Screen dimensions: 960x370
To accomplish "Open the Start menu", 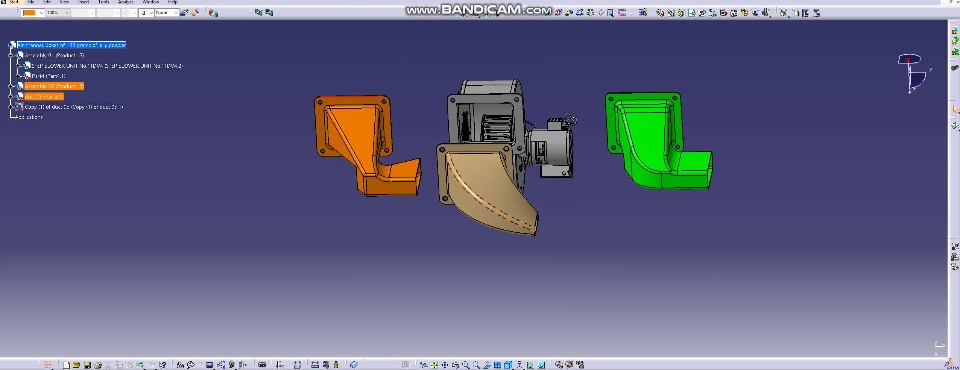I will point(13,2).
